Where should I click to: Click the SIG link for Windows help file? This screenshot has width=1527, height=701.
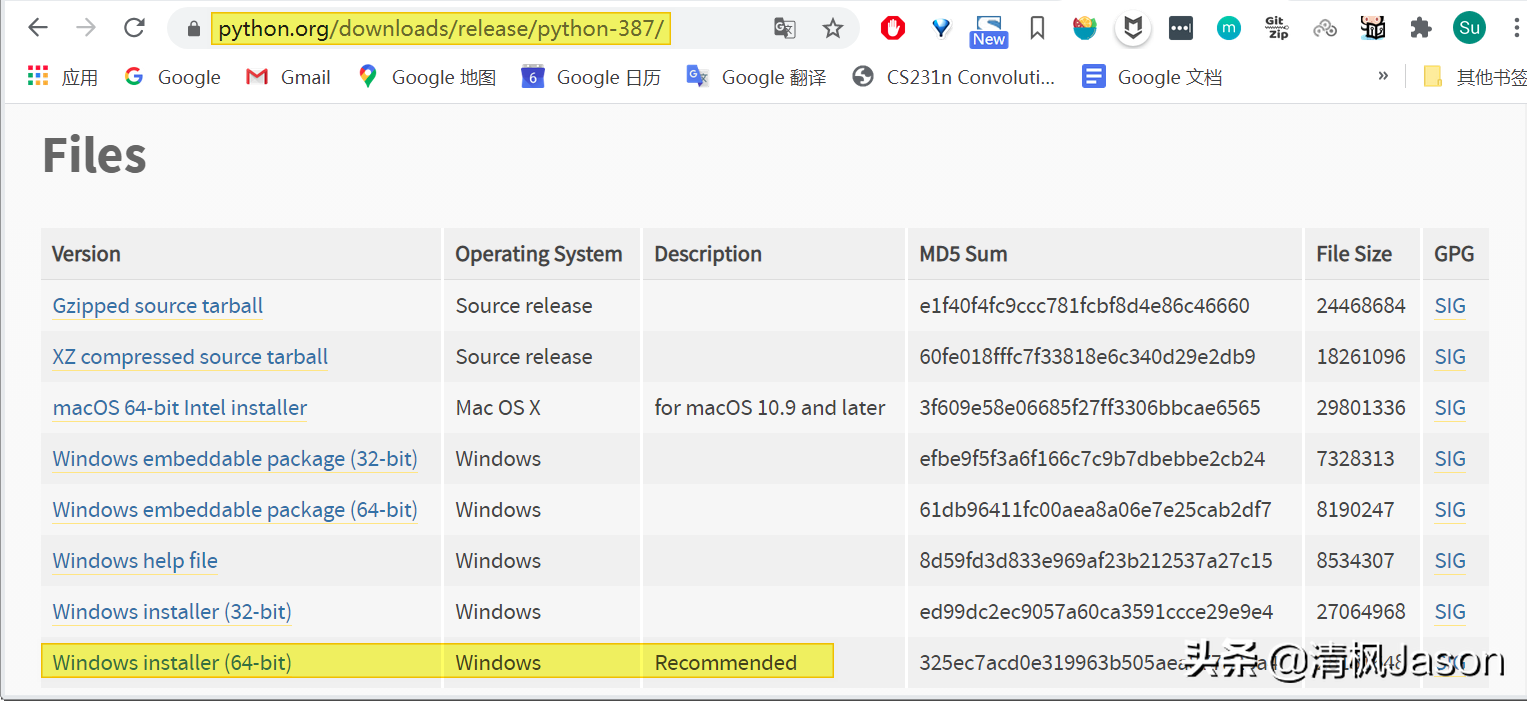coord(1450,561)
